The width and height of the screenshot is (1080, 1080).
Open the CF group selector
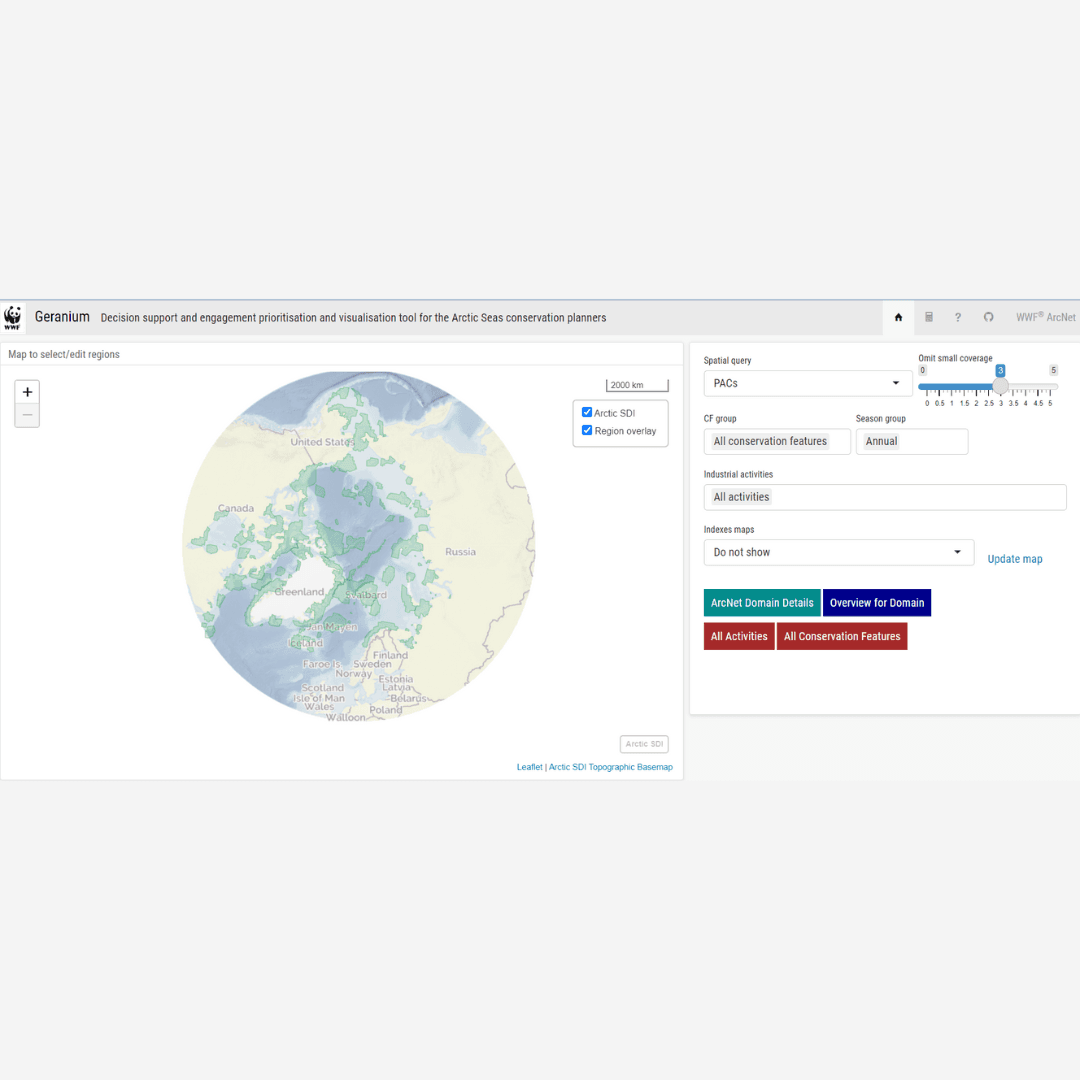[777, 441]
